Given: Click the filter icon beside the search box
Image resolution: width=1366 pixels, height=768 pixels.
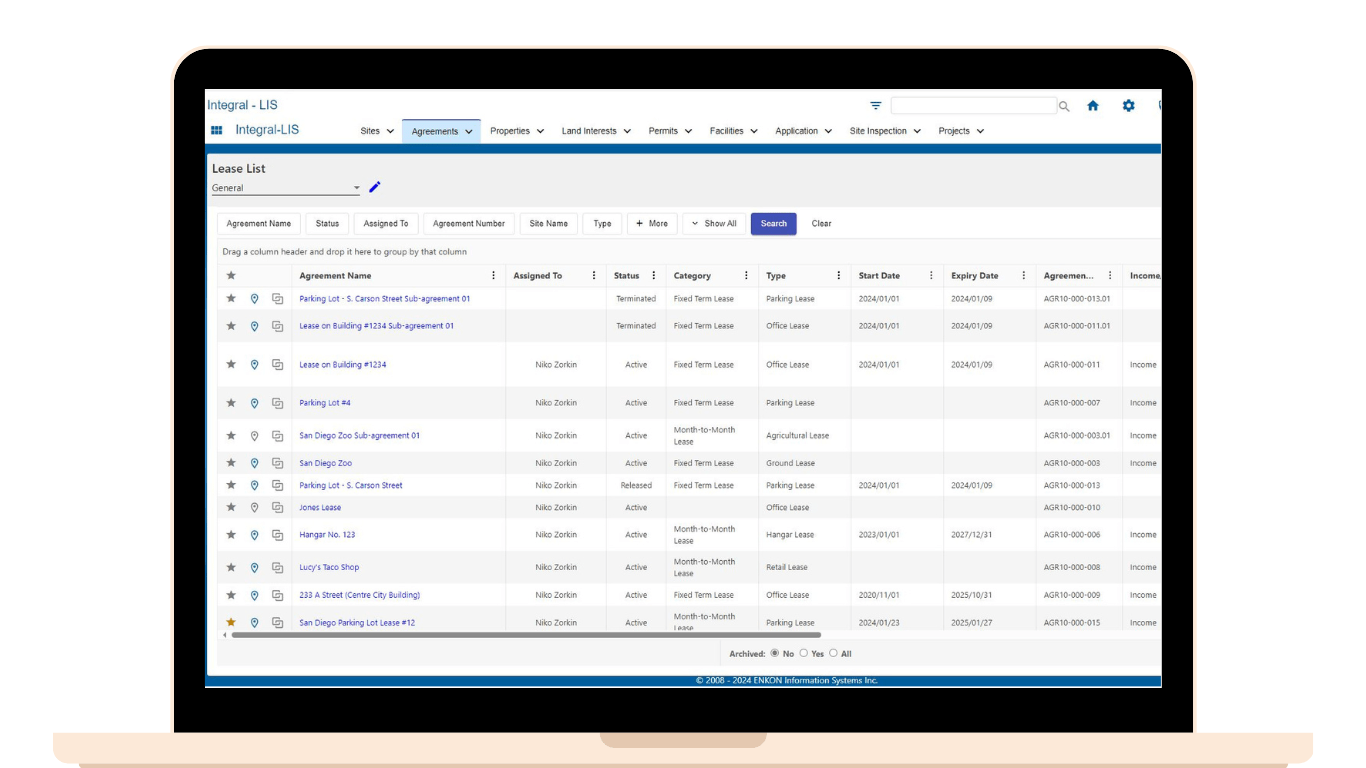Looking at the screenshot, I should click(876, 106).
